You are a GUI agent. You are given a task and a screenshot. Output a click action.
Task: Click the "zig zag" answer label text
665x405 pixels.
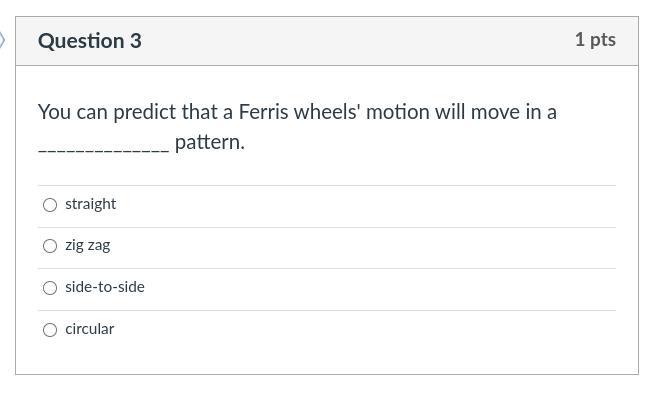point(87,245)
